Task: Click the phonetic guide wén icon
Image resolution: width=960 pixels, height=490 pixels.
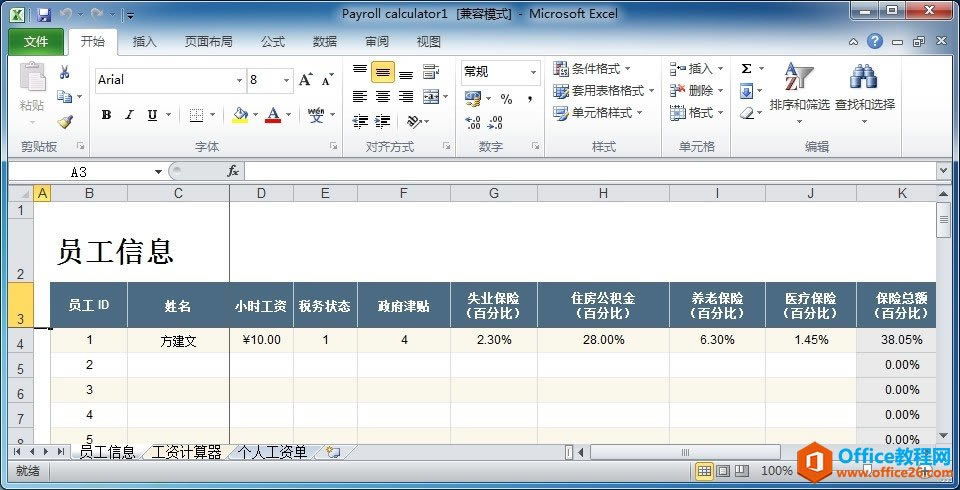Action: (316, 115)
